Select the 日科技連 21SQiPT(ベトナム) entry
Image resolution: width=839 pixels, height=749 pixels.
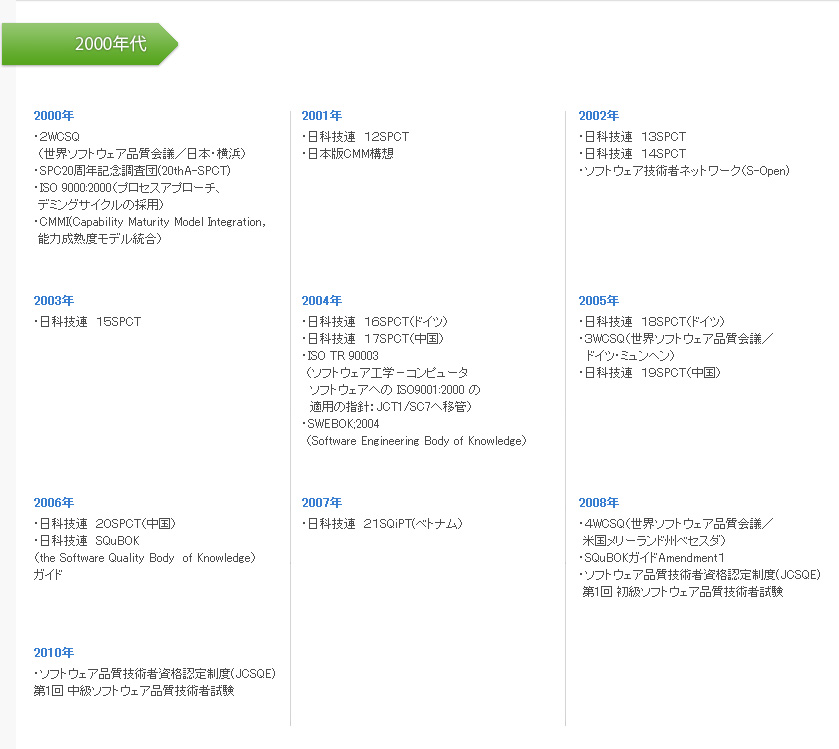pyautogui.click(x=383, y=524)
